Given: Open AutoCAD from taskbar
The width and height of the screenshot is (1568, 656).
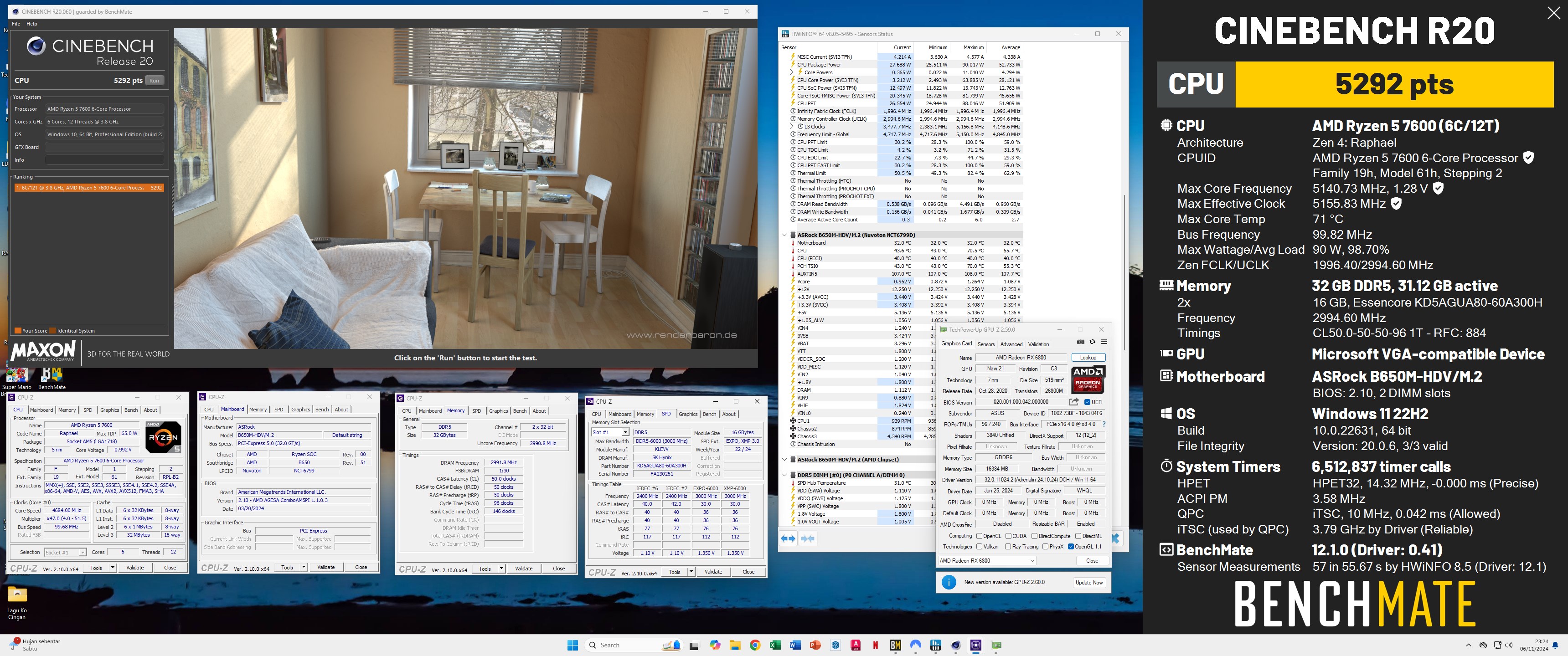Looking at the screenshot, I should click(x=855, y=645).
